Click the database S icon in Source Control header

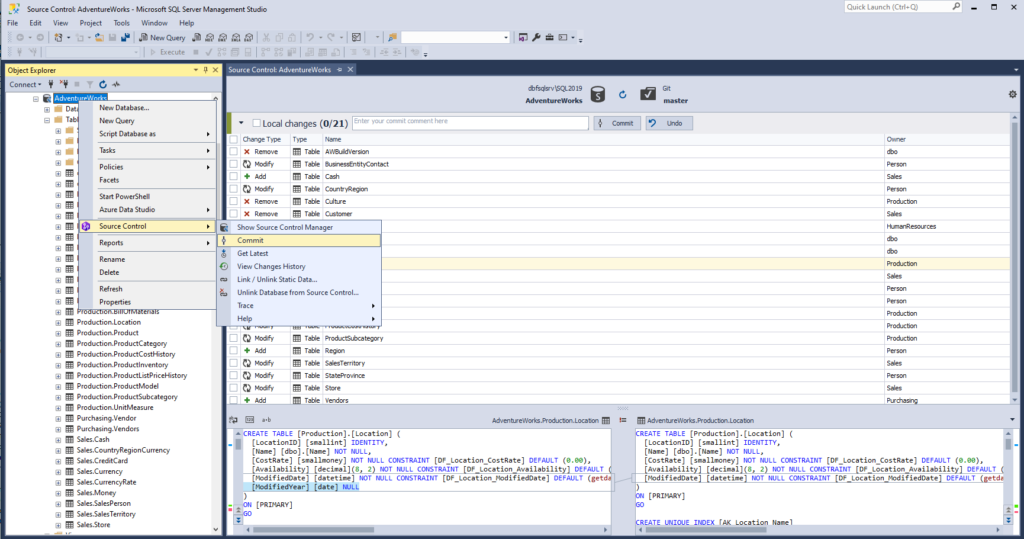click(598, 95)
